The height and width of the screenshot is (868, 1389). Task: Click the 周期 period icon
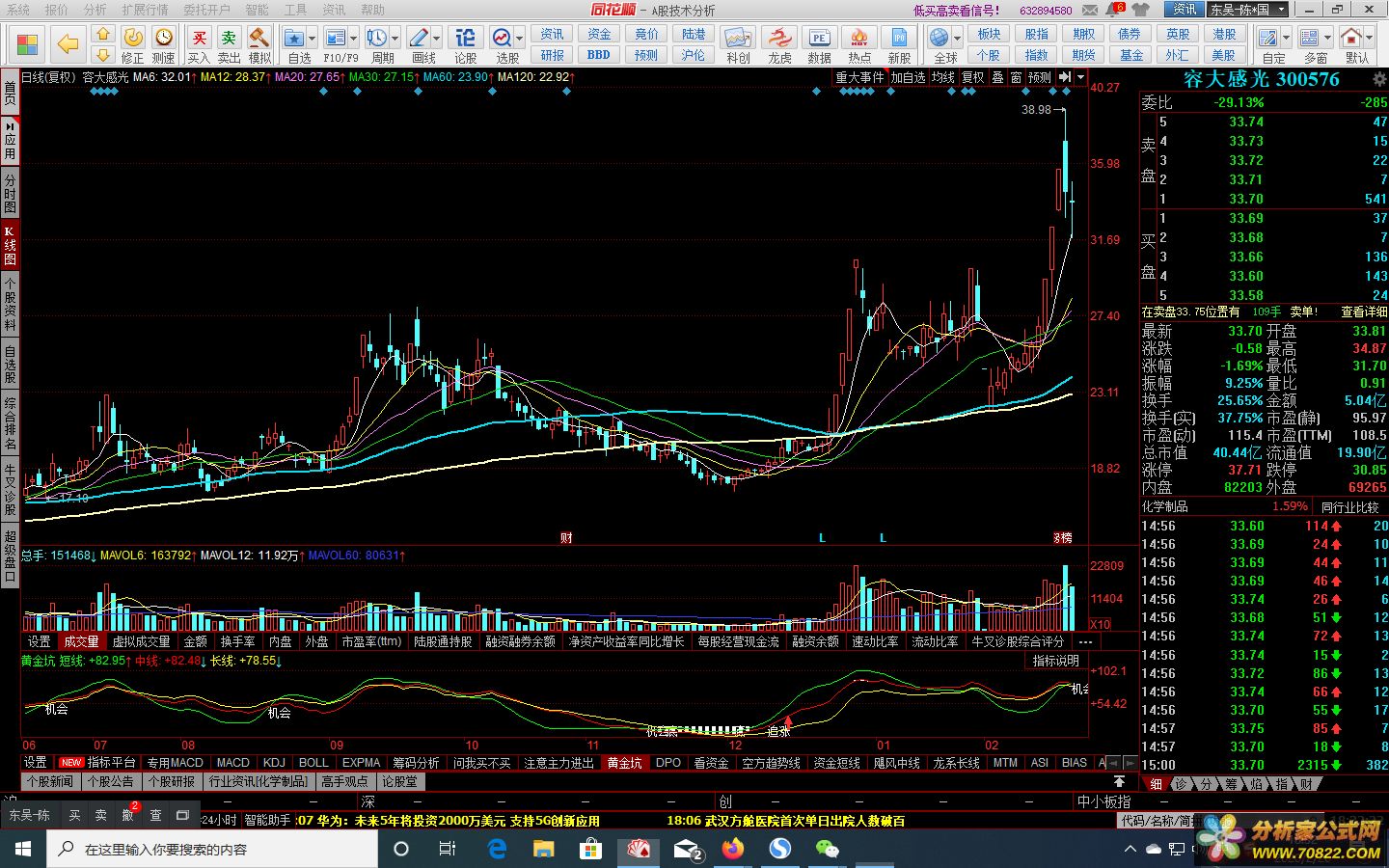pos(377,39)
